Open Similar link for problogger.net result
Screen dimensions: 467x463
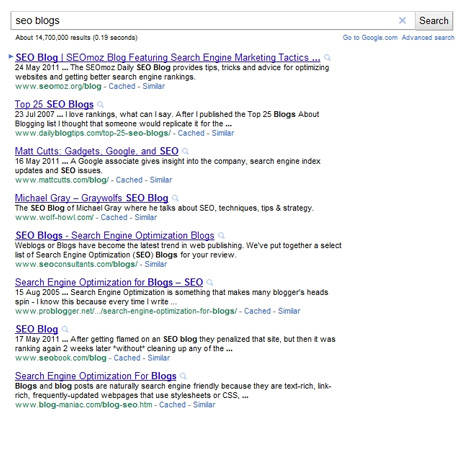coord(289,311)
